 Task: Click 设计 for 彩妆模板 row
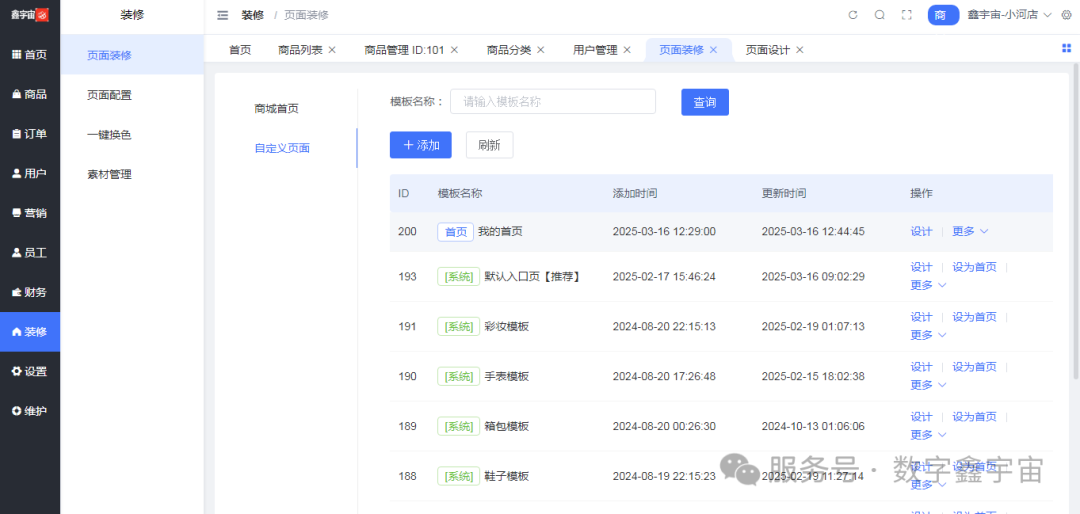(x=921, y=317)
